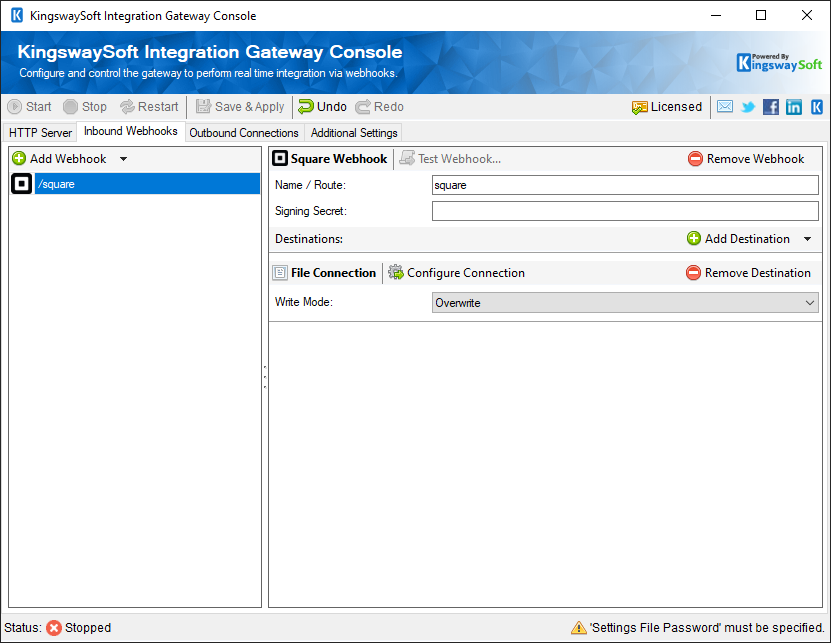Click Add Destination button
Image resolution: width=831 pixels, height=643 pixels.
tap(738, 239)
